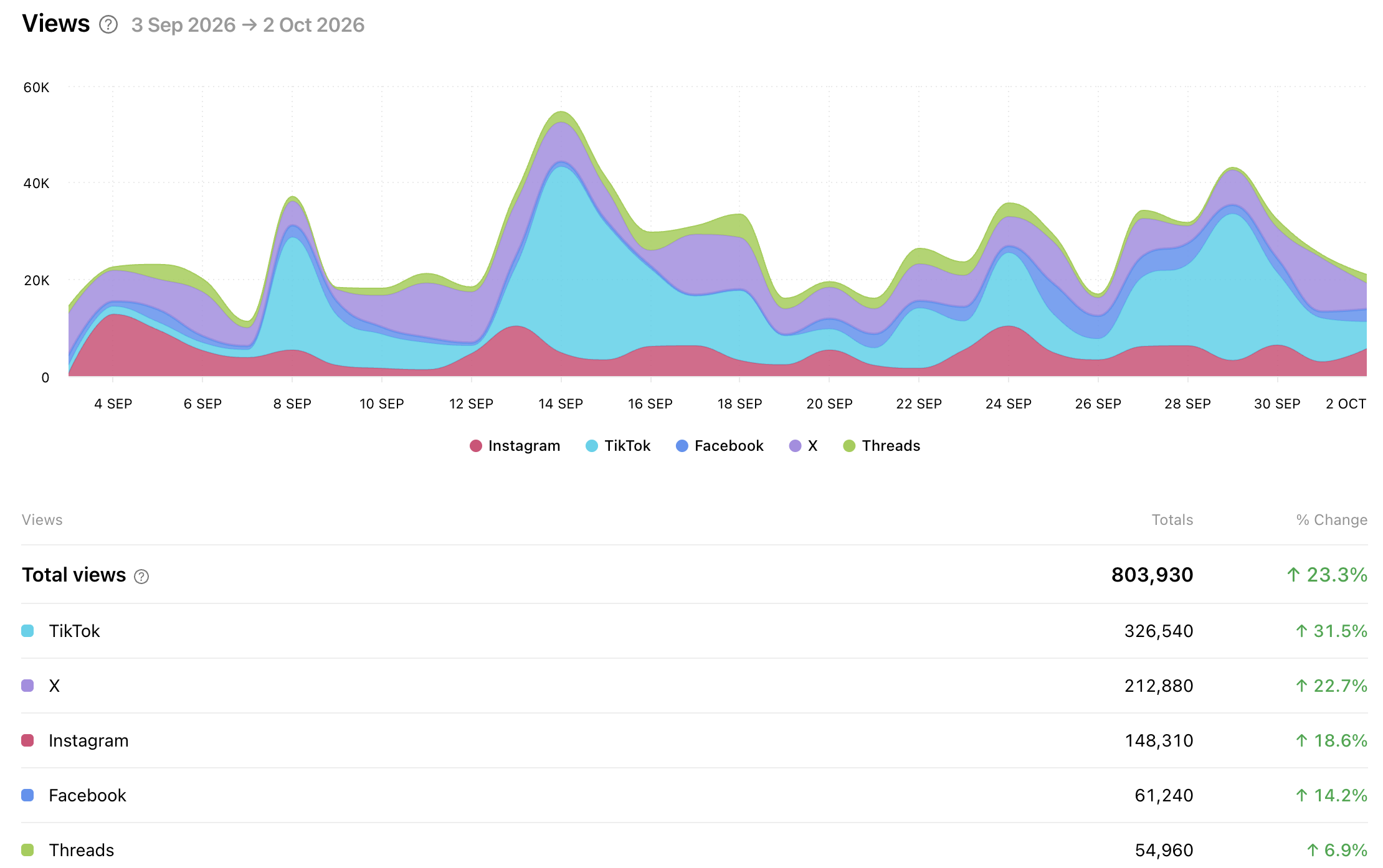This screenshot has height=868, width=1383.
Task: Click the Instagram color swatch in table
Action: click(27, 740)
